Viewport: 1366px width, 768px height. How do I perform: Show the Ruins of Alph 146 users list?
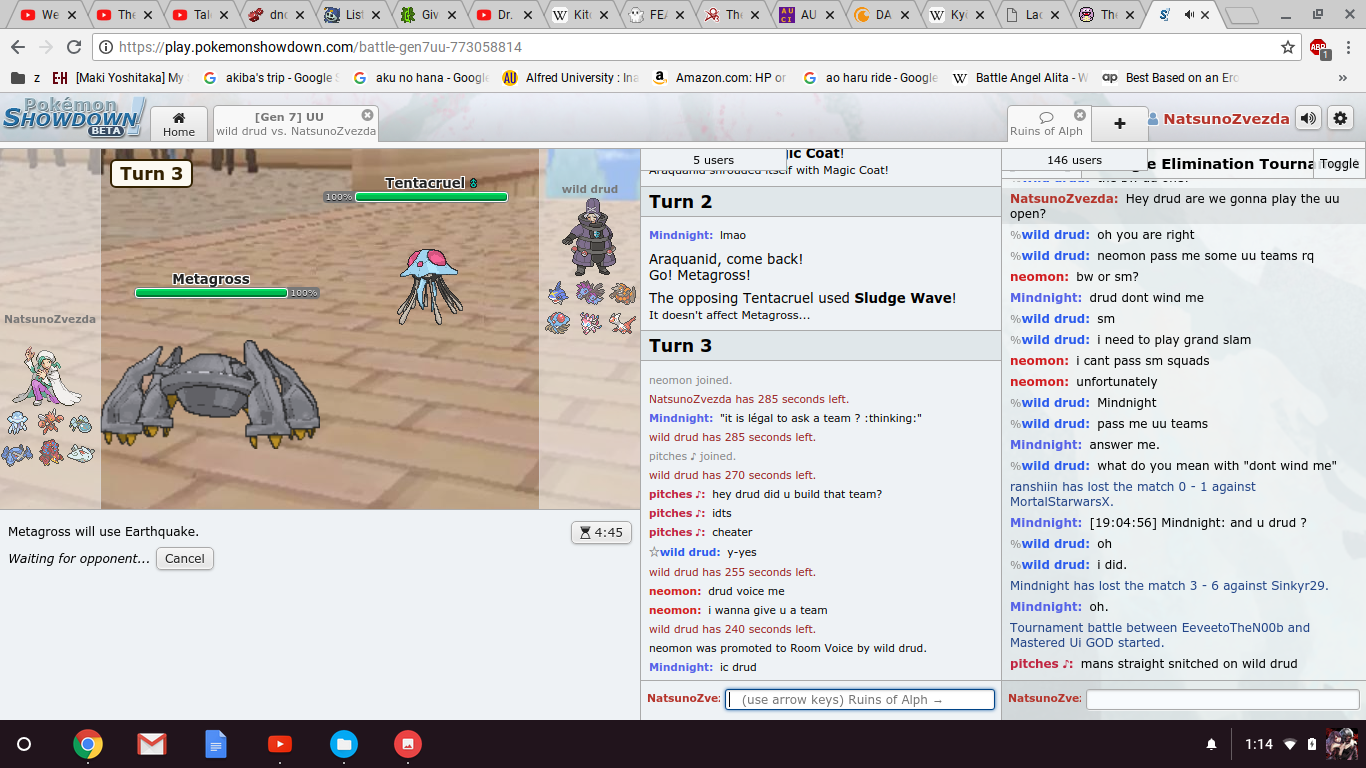pyautogui.click(x=1075, y=160)
